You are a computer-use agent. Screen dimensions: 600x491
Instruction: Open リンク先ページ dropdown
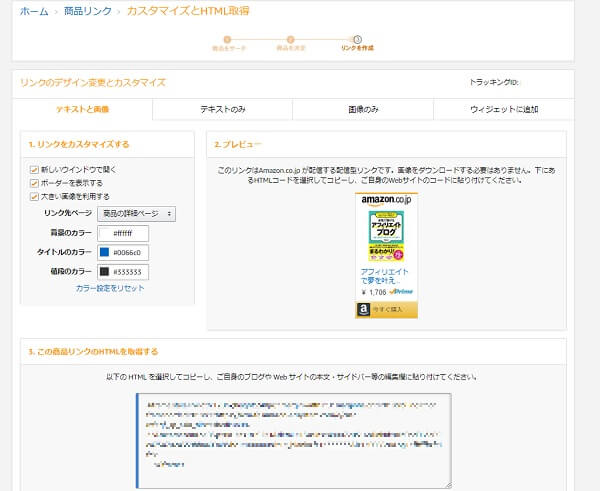pos(137,214)
